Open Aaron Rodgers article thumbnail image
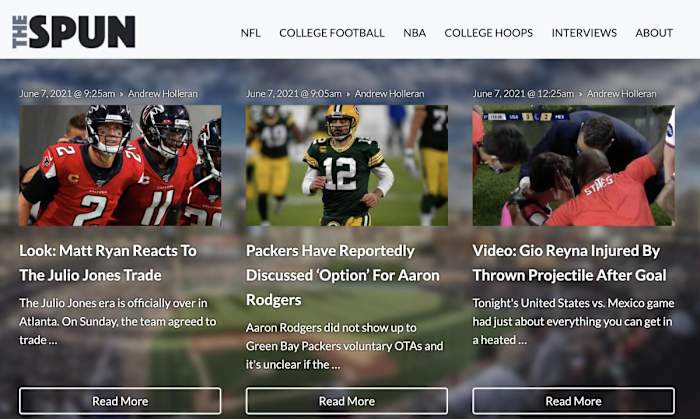Screen dimensions: 700x419 [347, 166]
